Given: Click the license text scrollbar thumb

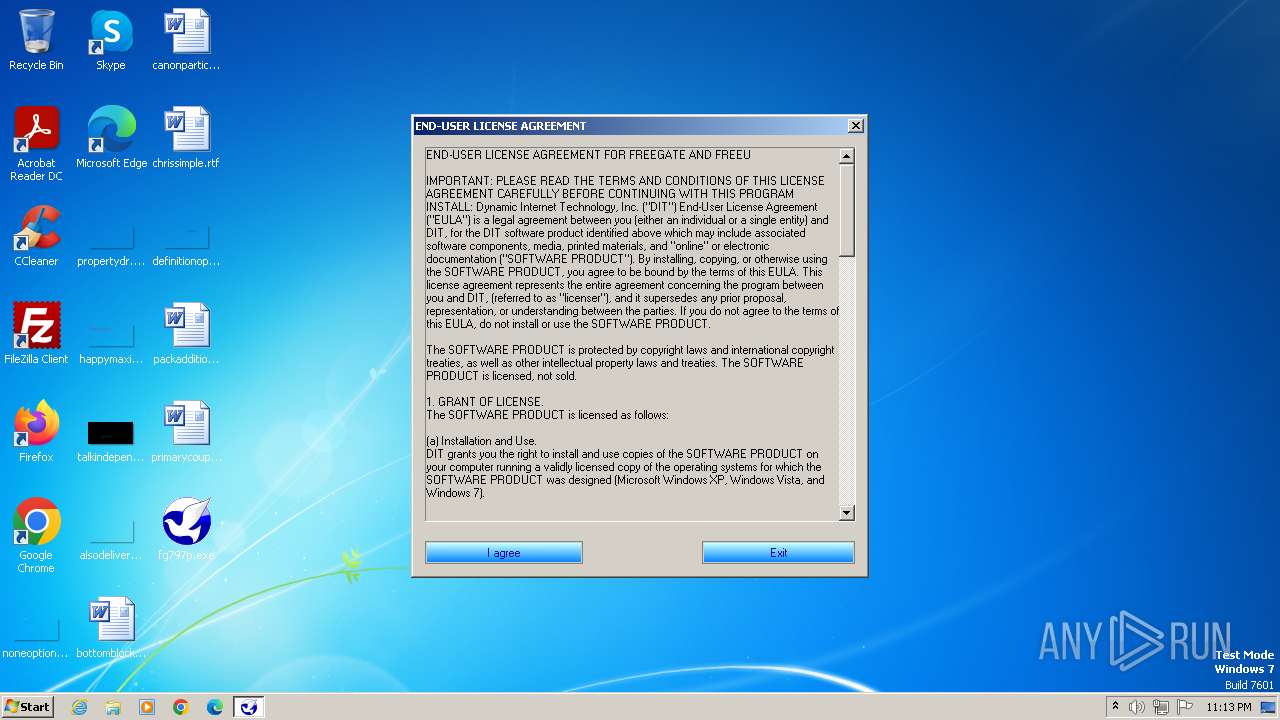Looking at the screenshot, I should click(x=846, y=211).
